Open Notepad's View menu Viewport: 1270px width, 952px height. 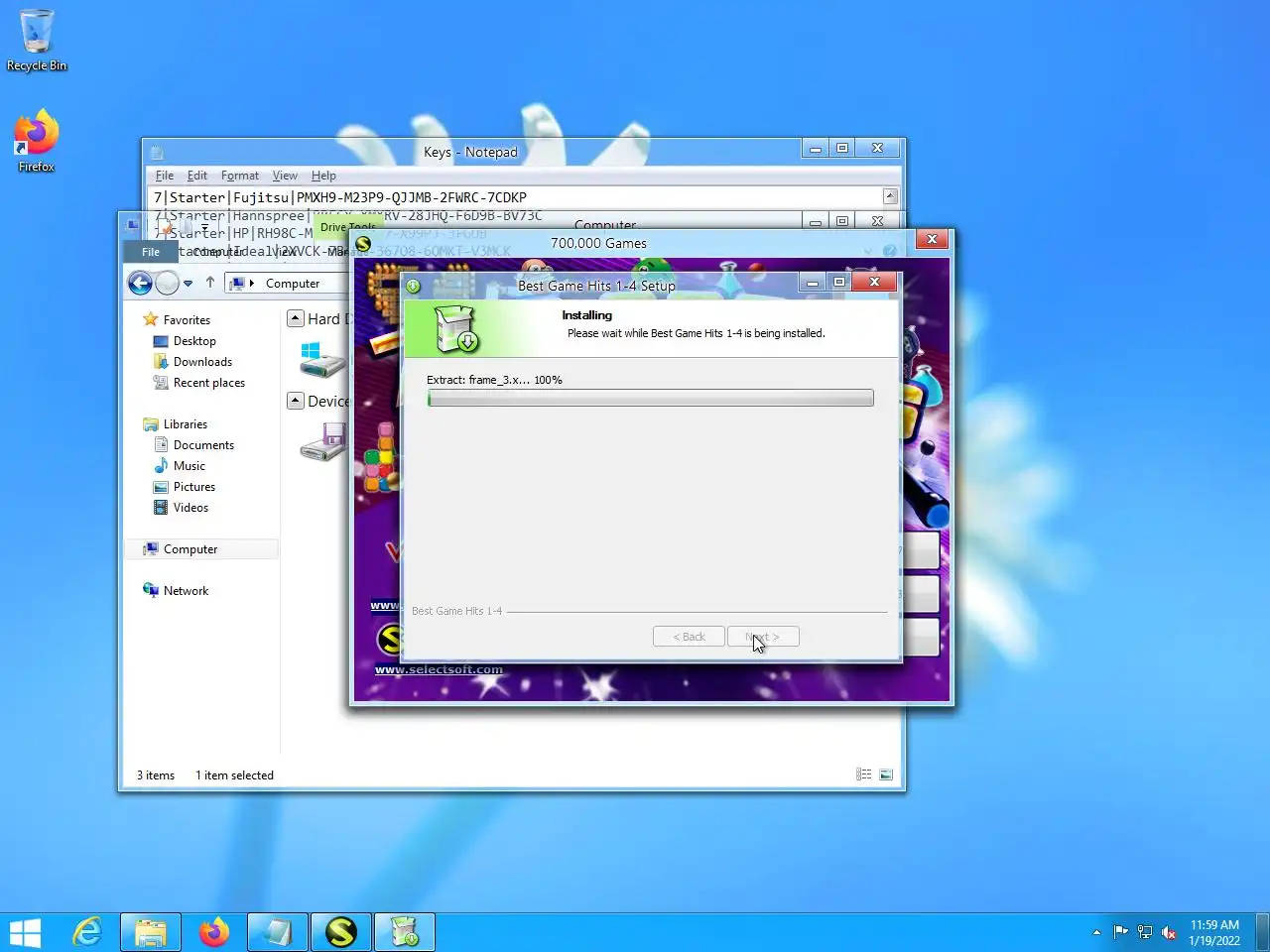coord(285,176)
